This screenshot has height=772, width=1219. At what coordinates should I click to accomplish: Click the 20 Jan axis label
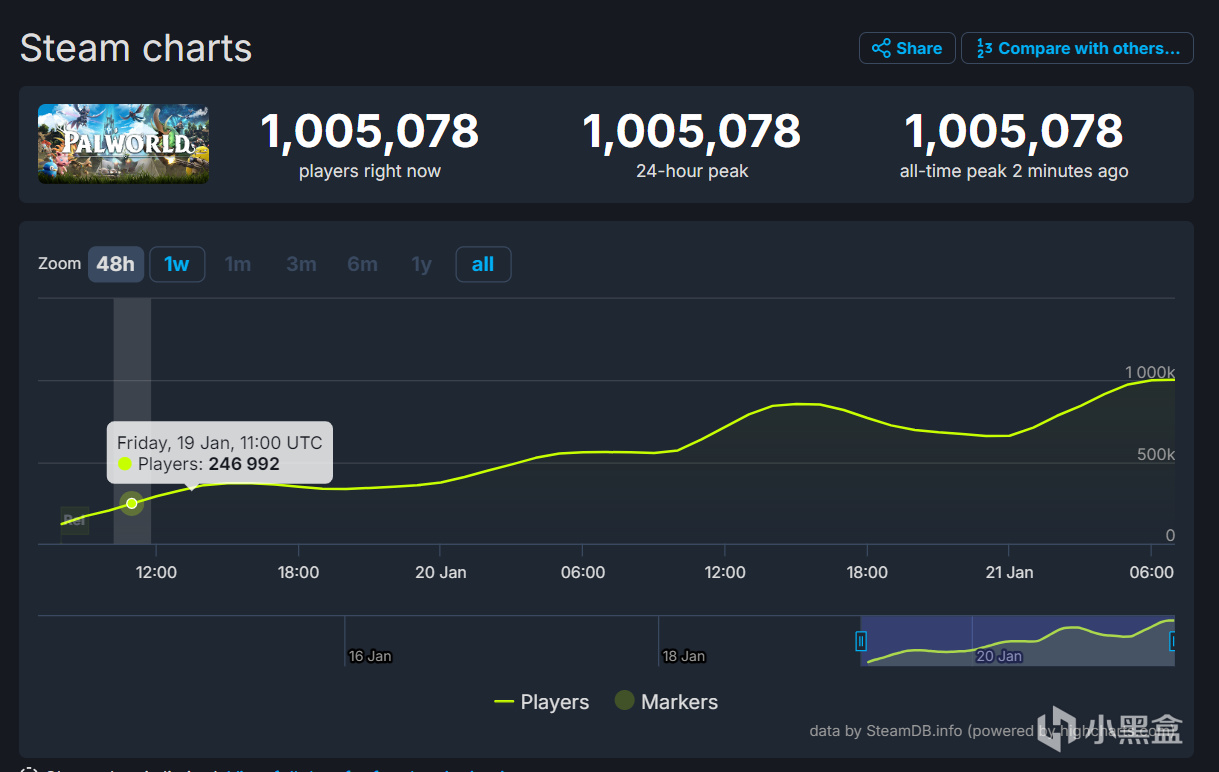441,572
